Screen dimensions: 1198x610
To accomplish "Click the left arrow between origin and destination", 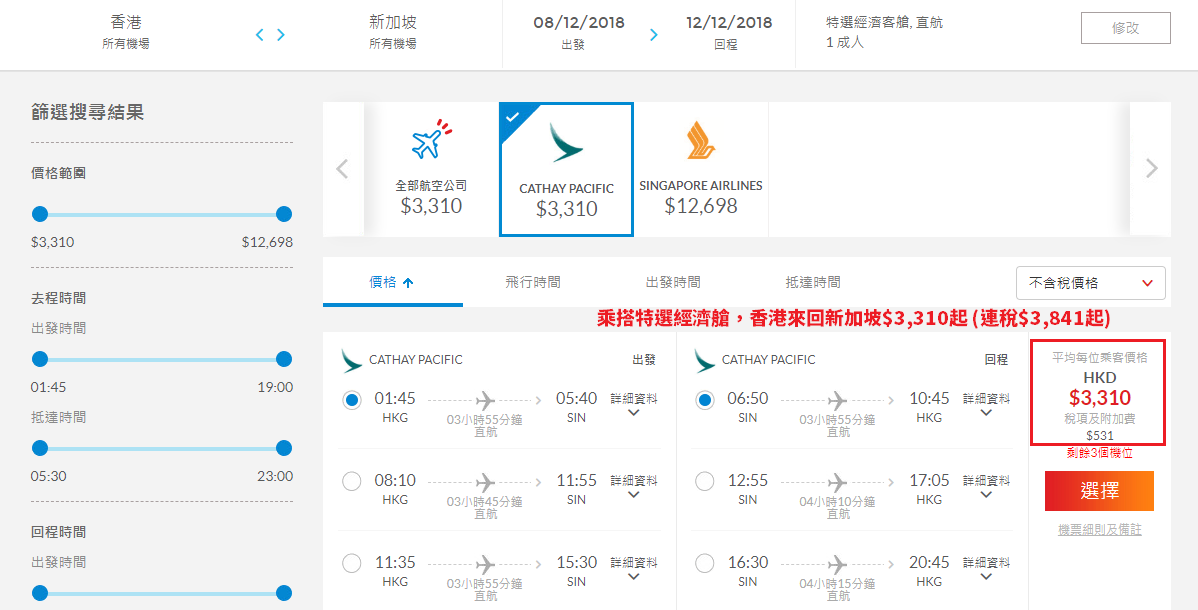I will [x=260, y=34].
